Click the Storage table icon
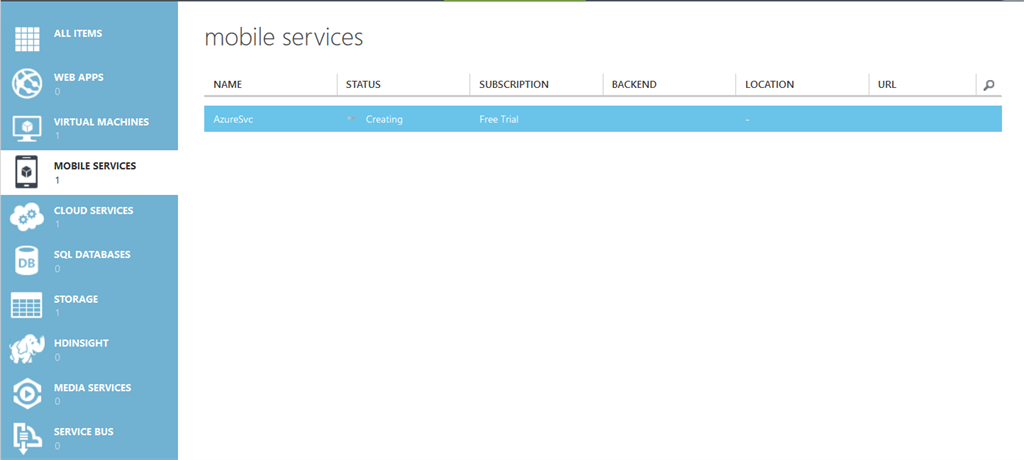Image resolution: width=1024 pixels, height=460 pixels. pyautogui.click(x=27, y=305)
